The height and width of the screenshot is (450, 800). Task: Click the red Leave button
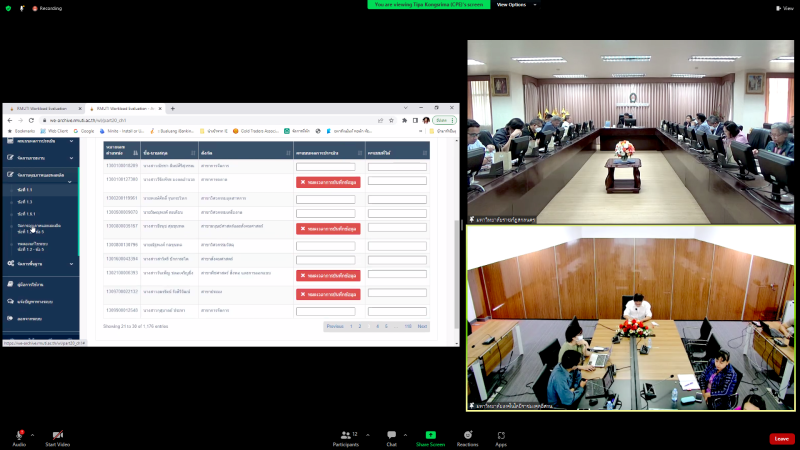(782, 438)
